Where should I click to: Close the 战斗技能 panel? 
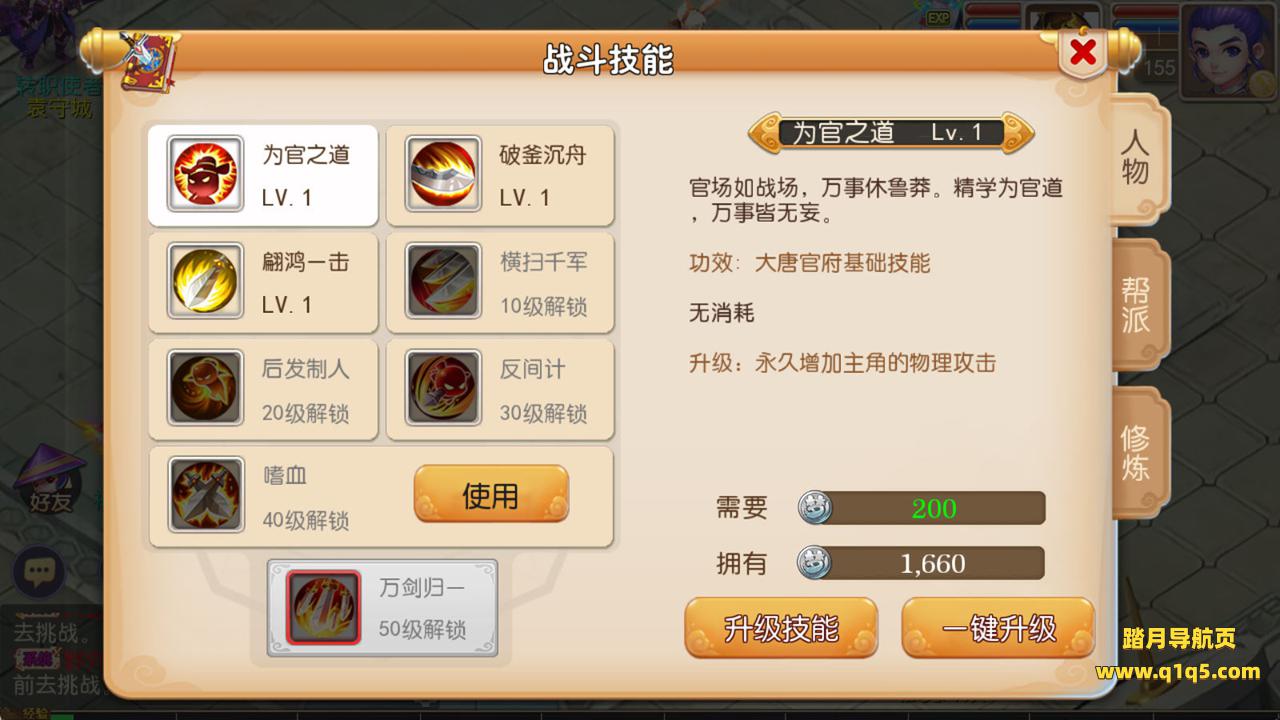(x=1083, y=53)
